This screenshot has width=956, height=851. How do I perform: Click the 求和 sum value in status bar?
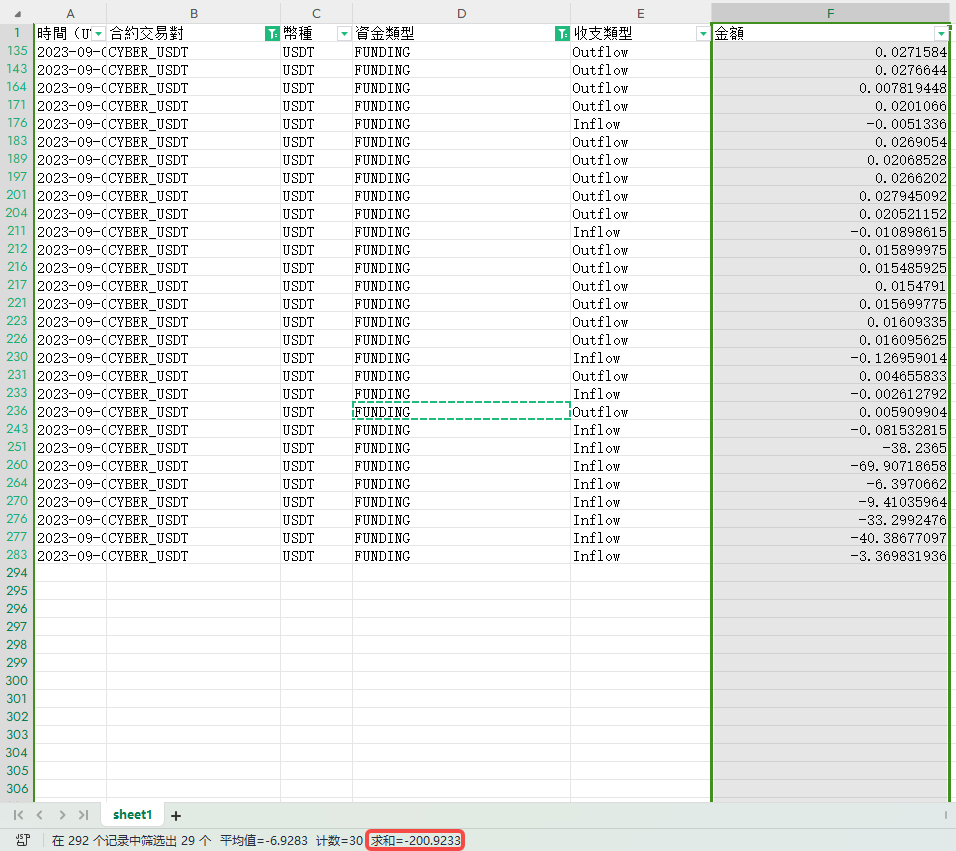[416, 840]
